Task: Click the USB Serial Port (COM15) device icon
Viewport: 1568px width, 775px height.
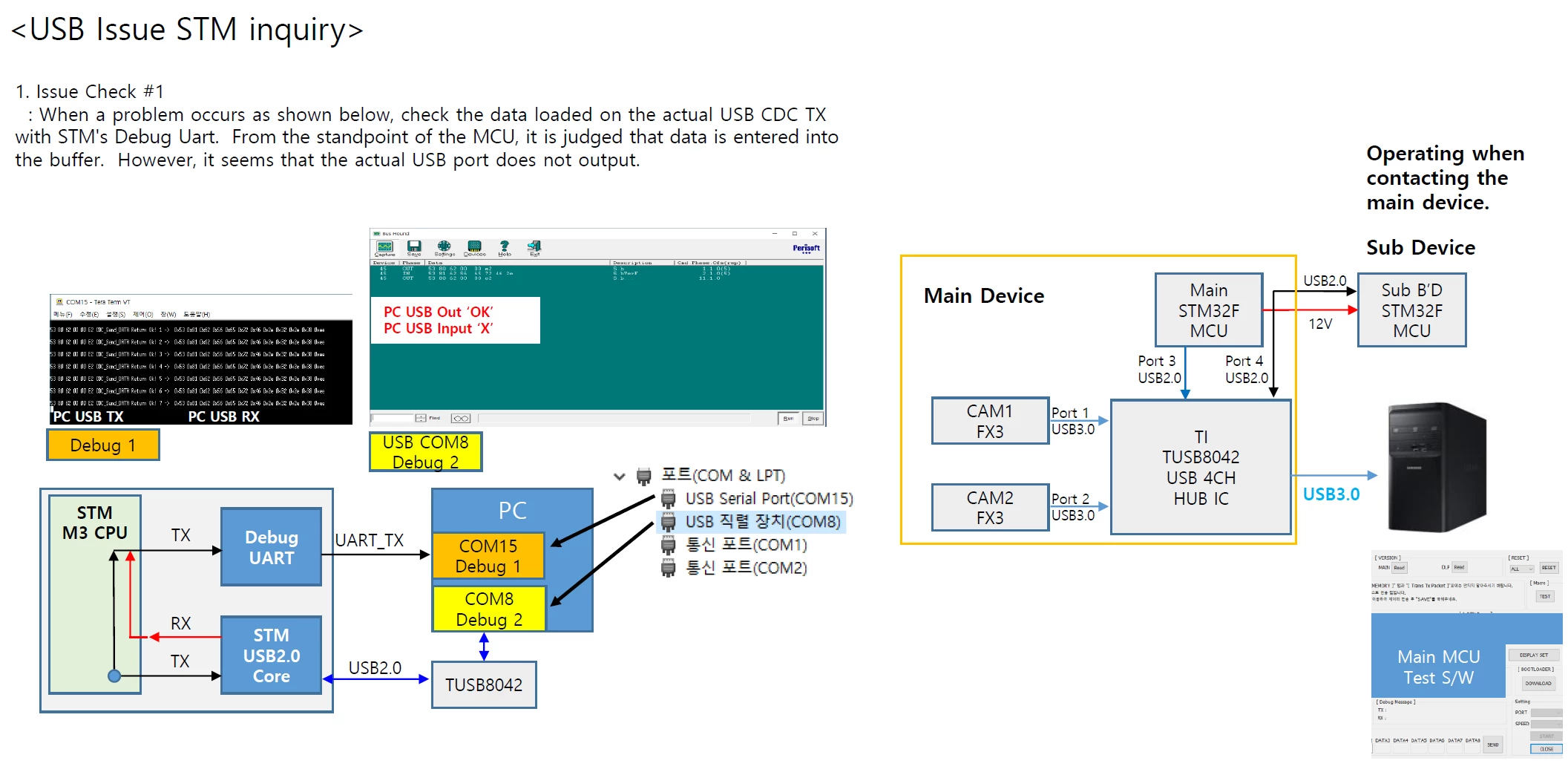Action: 669,498
